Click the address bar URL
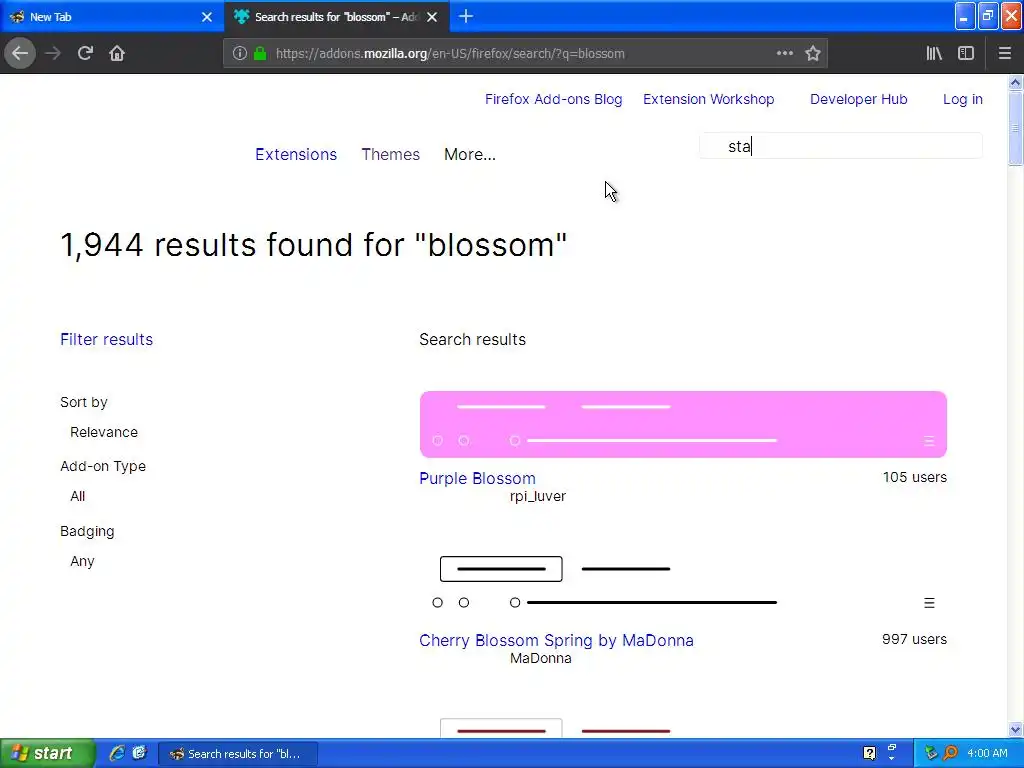1024x768 pixels. [450, 54]
